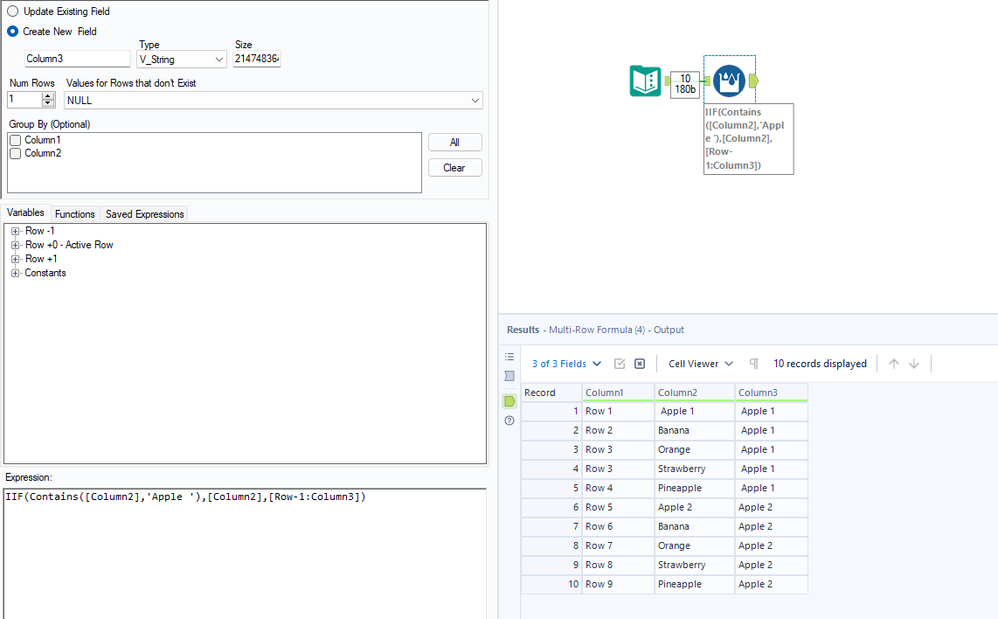Click the 10 records displayed label
Image resolution: width=998 pixels, height=619 pixels.
(x=820, y=364)
